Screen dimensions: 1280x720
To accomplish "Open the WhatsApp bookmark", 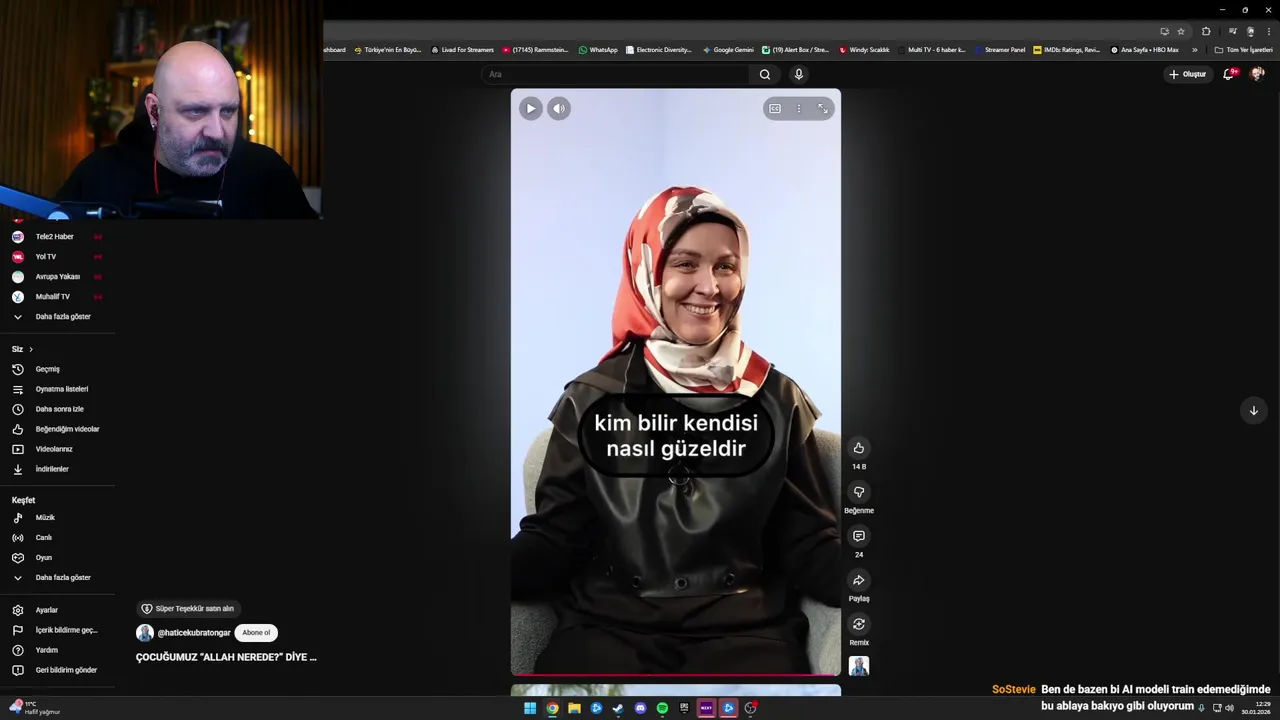I will pos(598,50).
